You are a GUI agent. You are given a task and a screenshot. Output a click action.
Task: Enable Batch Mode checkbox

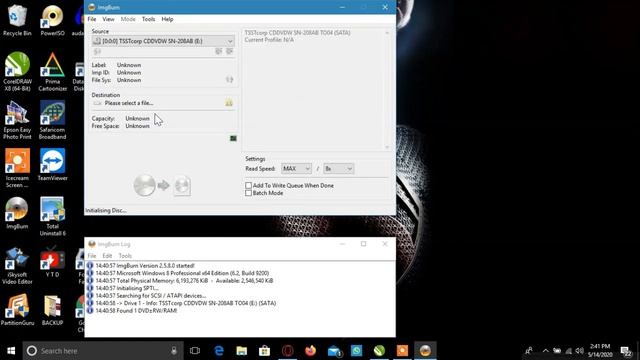tap(248, 193)
